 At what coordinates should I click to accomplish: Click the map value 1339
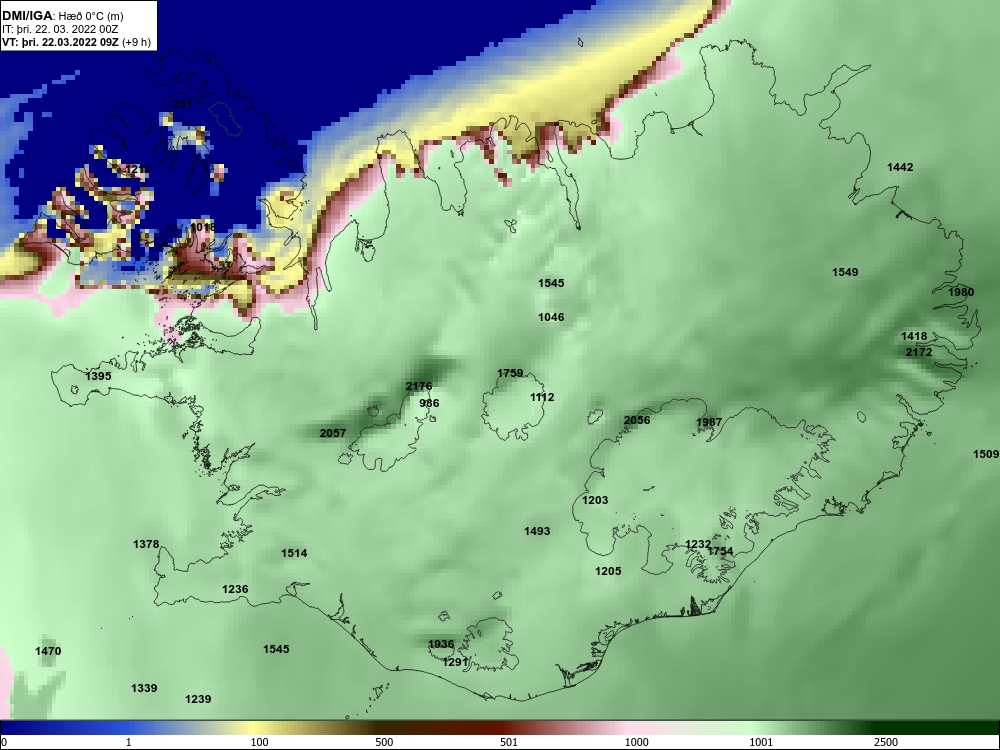click(x=144, y=688)
